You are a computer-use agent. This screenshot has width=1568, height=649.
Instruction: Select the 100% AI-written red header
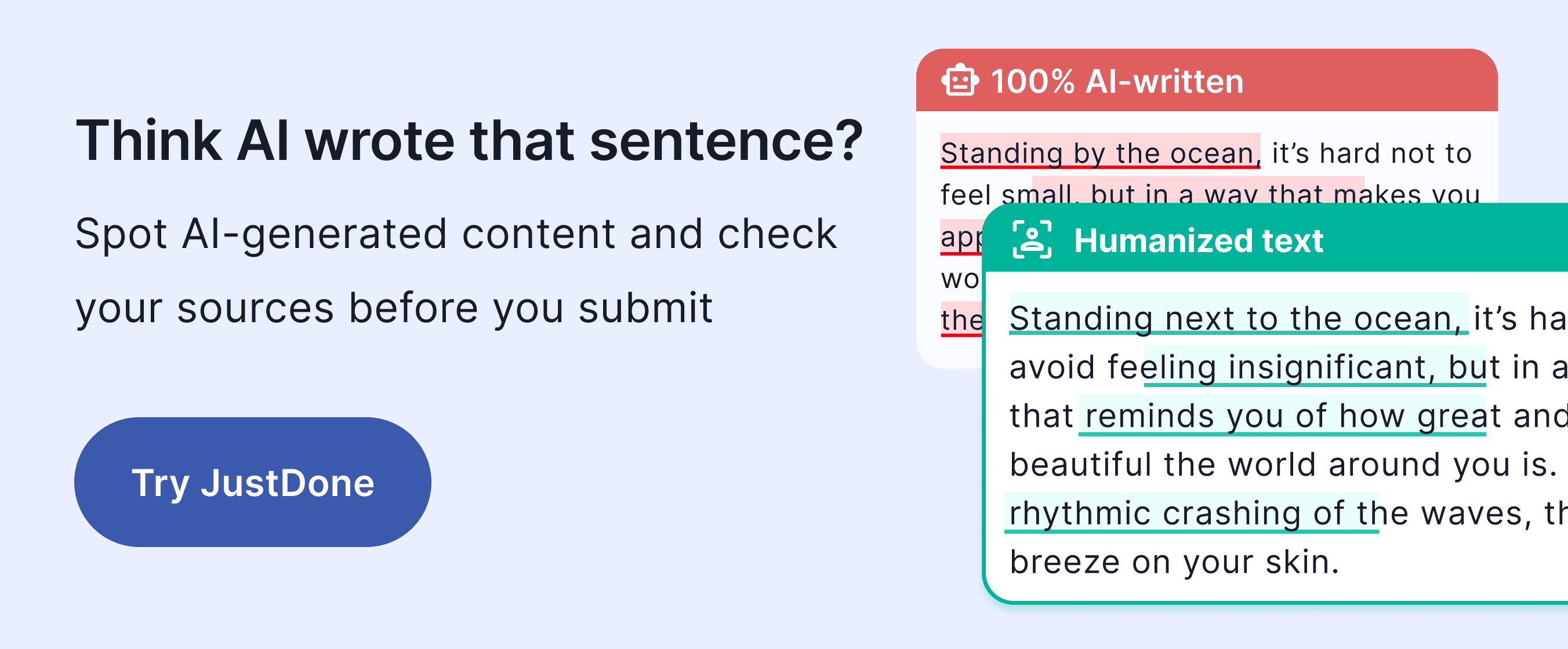pyautogui.click(x=1206, y=81)
